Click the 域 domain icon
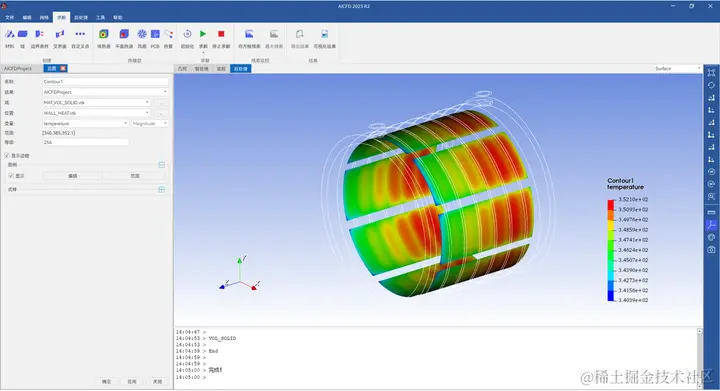The width and height of the screenshot is (720, 391). (x=22, y=34)
